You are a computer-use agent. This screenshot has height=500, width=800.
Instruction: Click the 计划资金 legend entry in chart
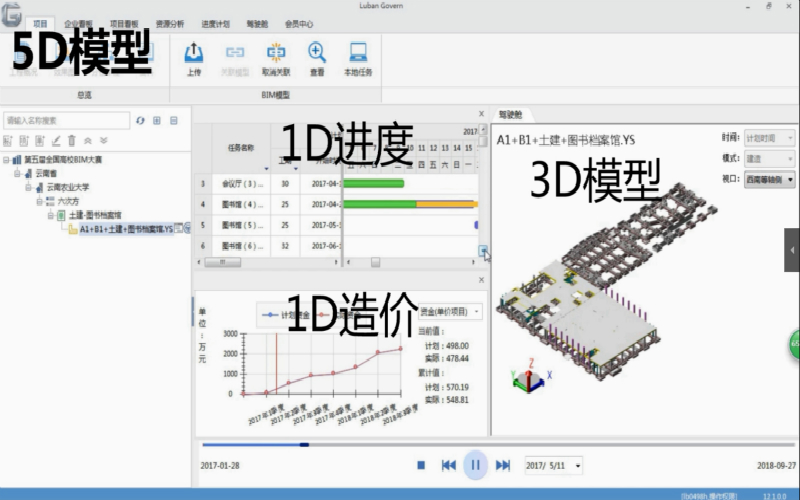286,315
